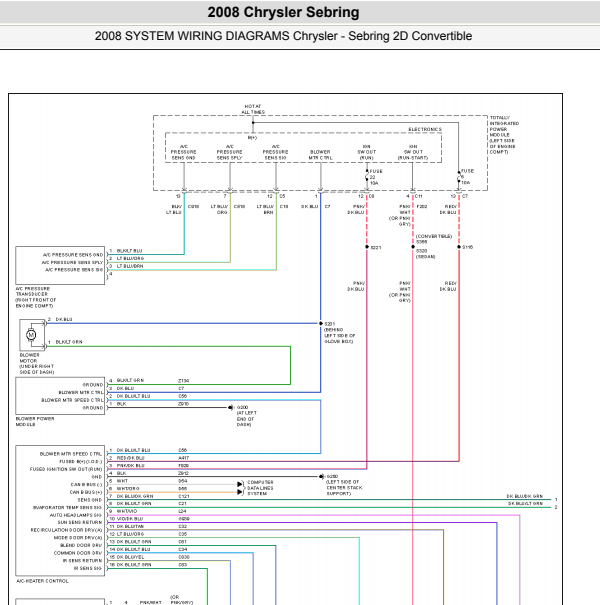Click "DK BLU/LT GRN" label at diagram right edge
The height and width of the screenshot is (605, 600).
[x=525, y=504]
